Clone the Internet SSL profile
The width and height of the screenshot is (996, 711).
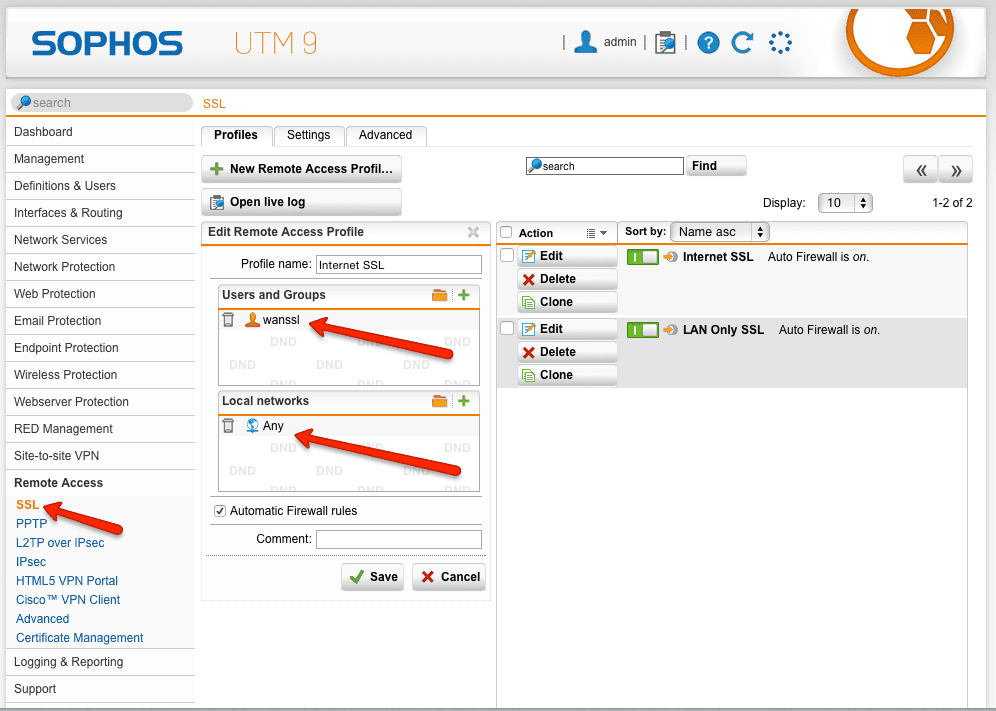click(x=567, y=302)
